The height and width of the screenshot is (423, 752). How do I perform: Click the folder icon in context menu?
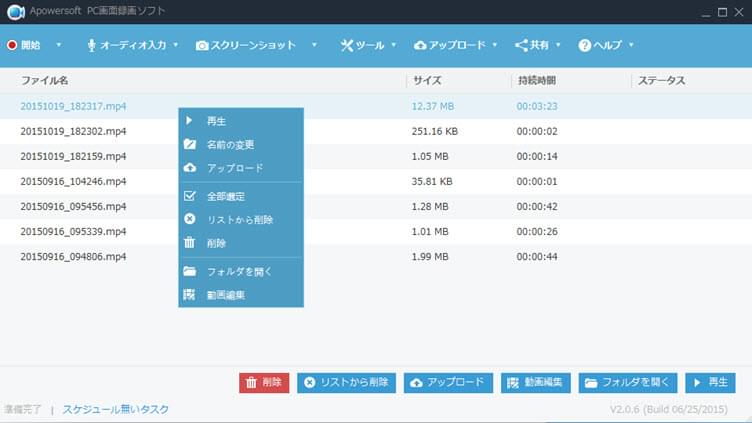[x=190, y=271]
